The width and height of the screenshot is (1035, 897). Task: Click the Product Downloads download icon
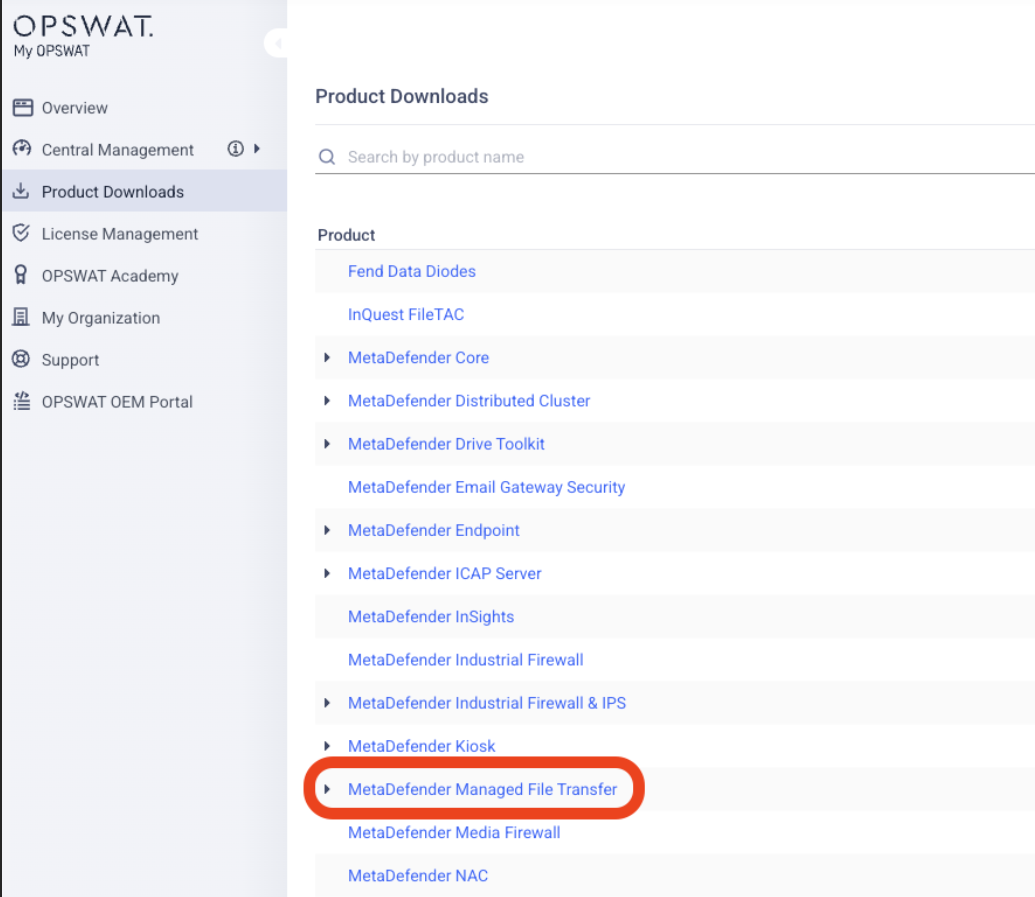pos(22,191)
